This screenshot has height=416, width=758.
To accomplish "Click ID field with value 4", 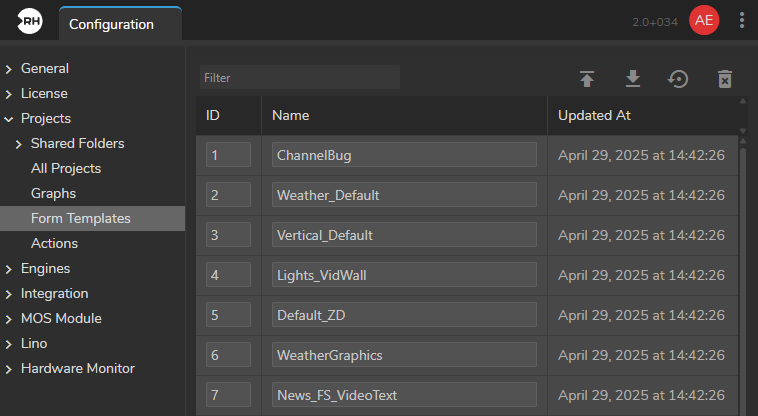I will 228,275.
